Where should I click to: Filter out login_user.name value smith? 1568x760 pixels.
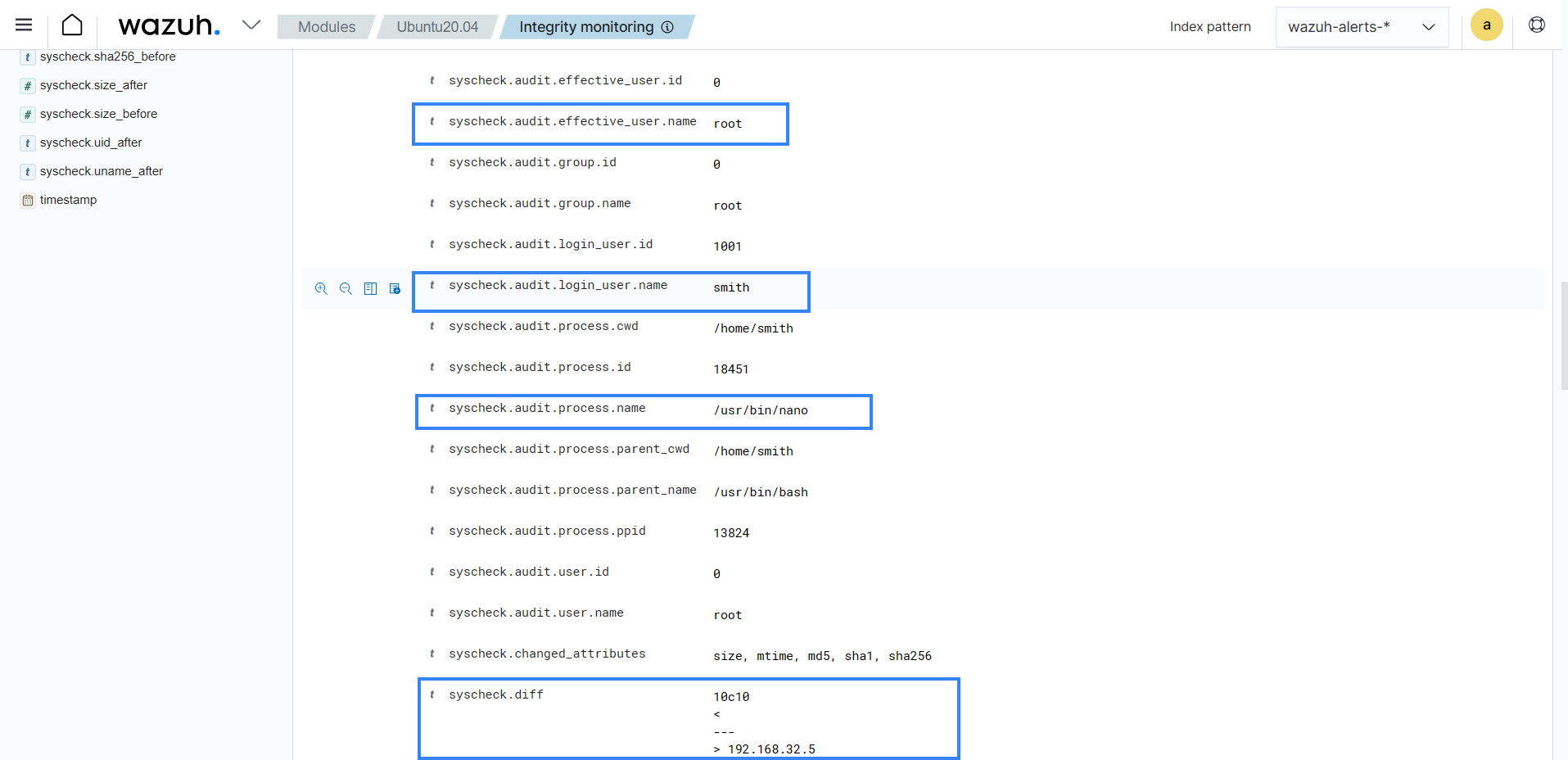tap(346, 288)
